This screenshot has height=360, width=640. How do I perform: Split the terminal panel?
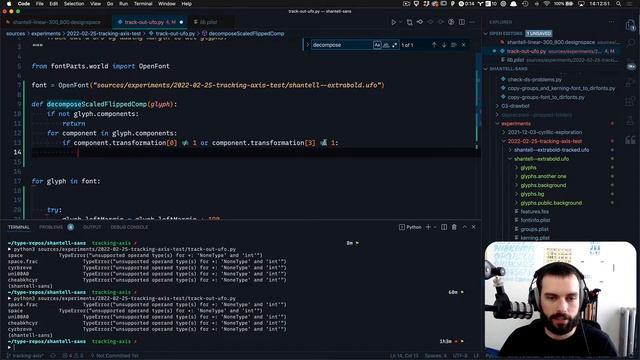444,227
